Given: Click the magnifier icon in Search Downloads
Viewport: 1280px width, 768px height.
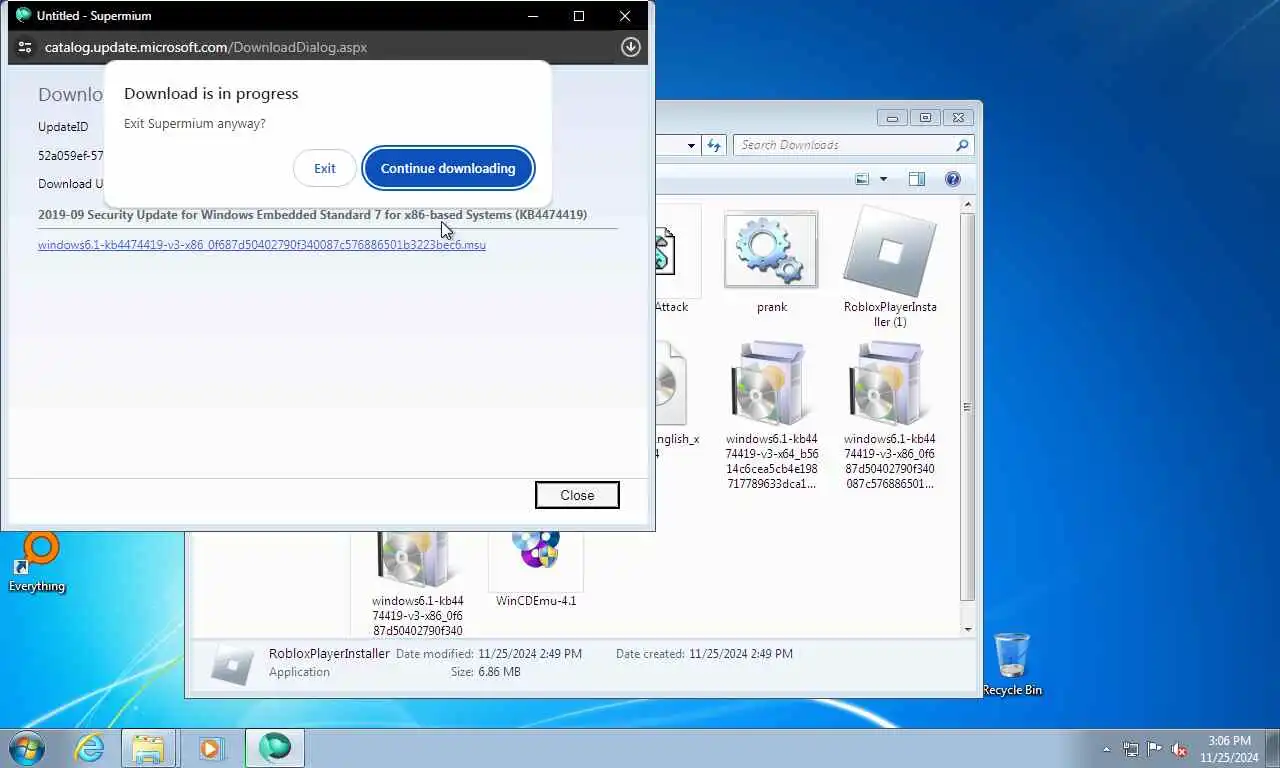Looking at the screenshot, I should pos(962,145).
